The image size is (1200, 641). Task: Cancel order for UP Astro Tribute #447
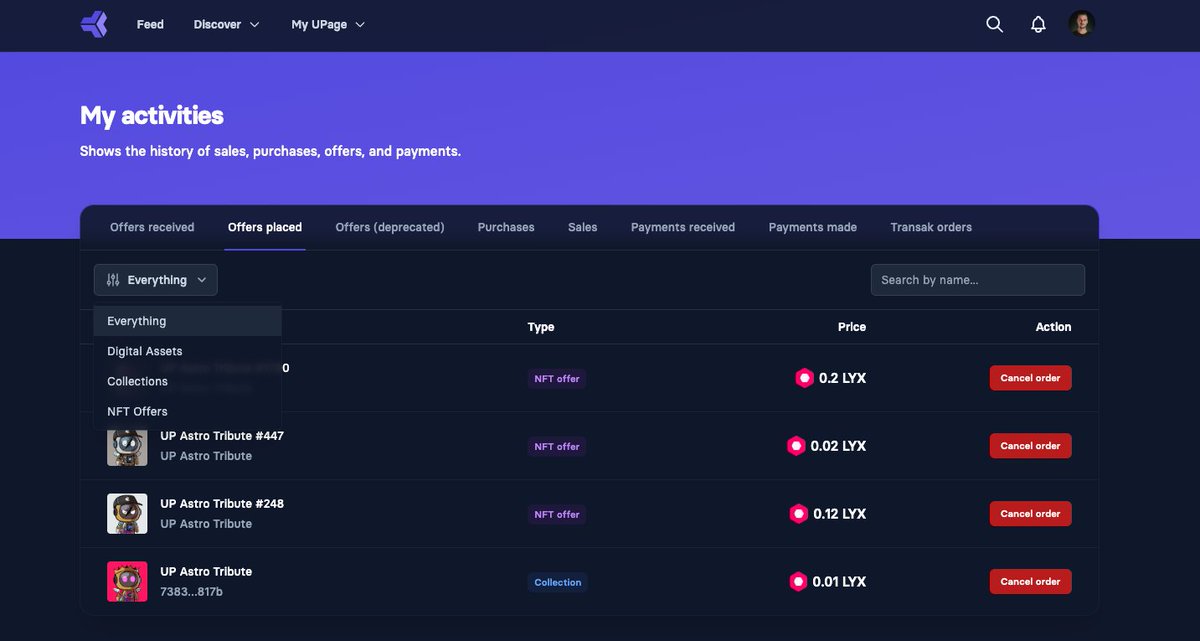pyautogui.click(x=1031, y=446)
